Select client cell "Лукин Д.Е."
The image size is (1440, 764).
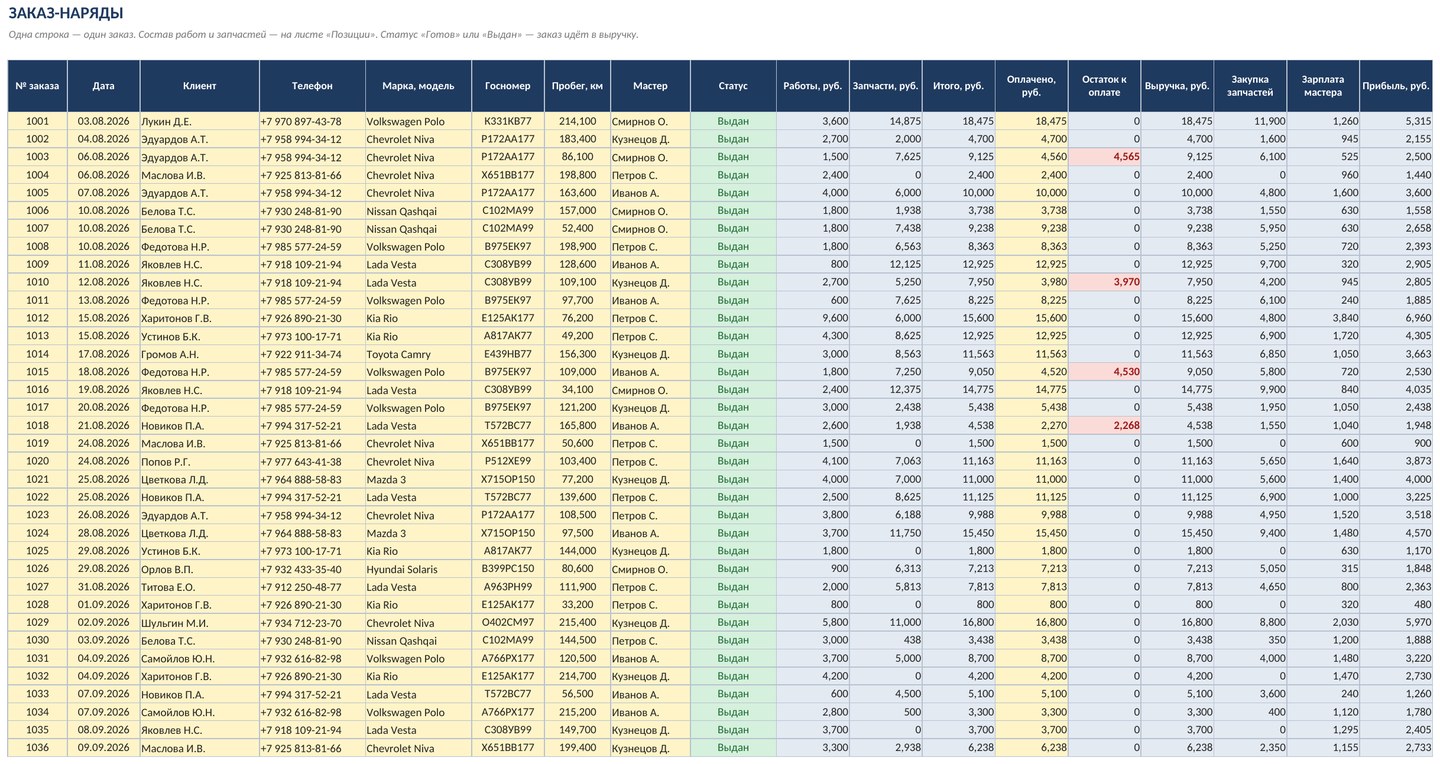199,121
